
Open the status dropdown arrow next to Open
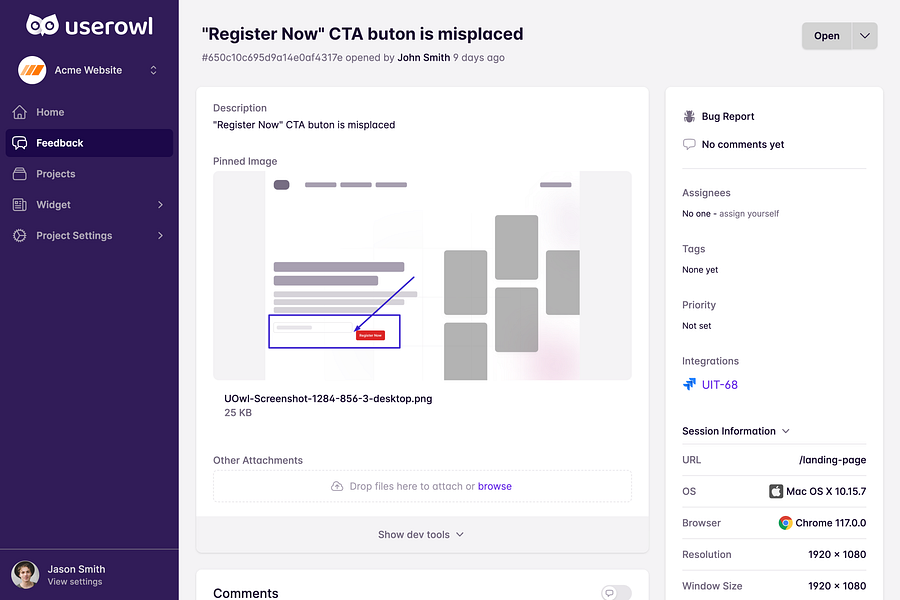[x=864, y=36]
